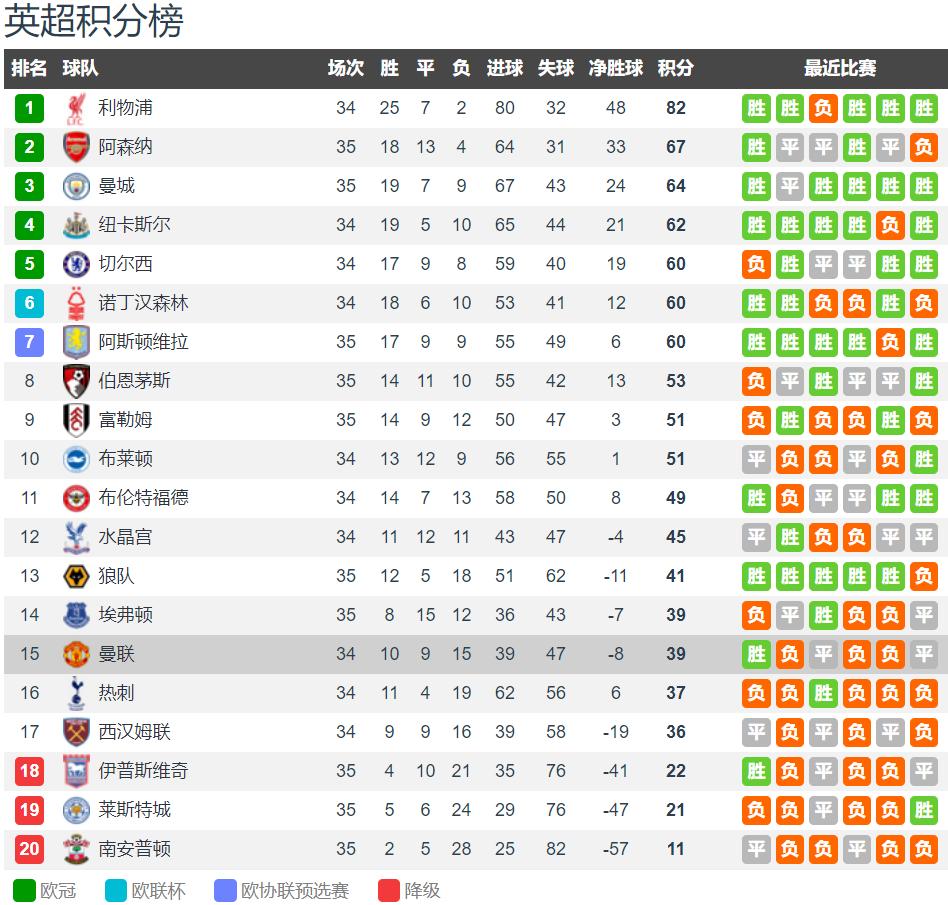Click the Liverpool club crest icon
Screen dimensions: 948x905
click(76, 109)
